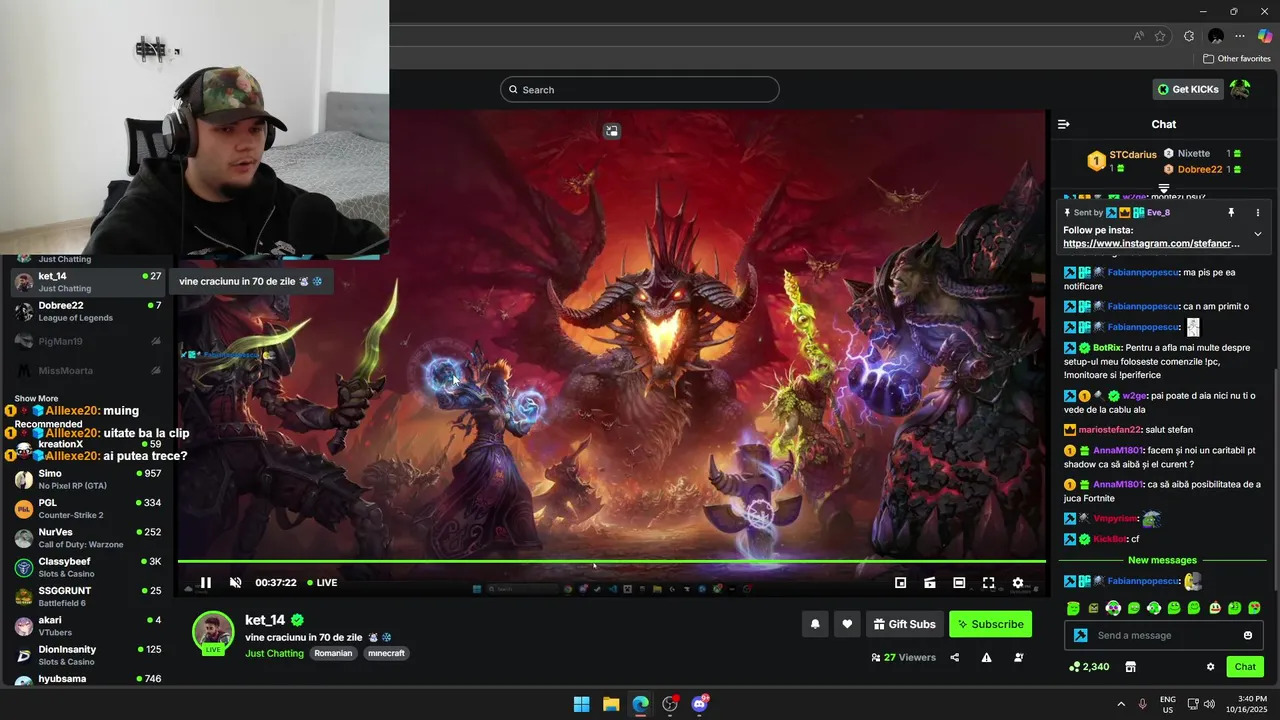
Task: Click the green Subscribe button
Action: [990, 624]
